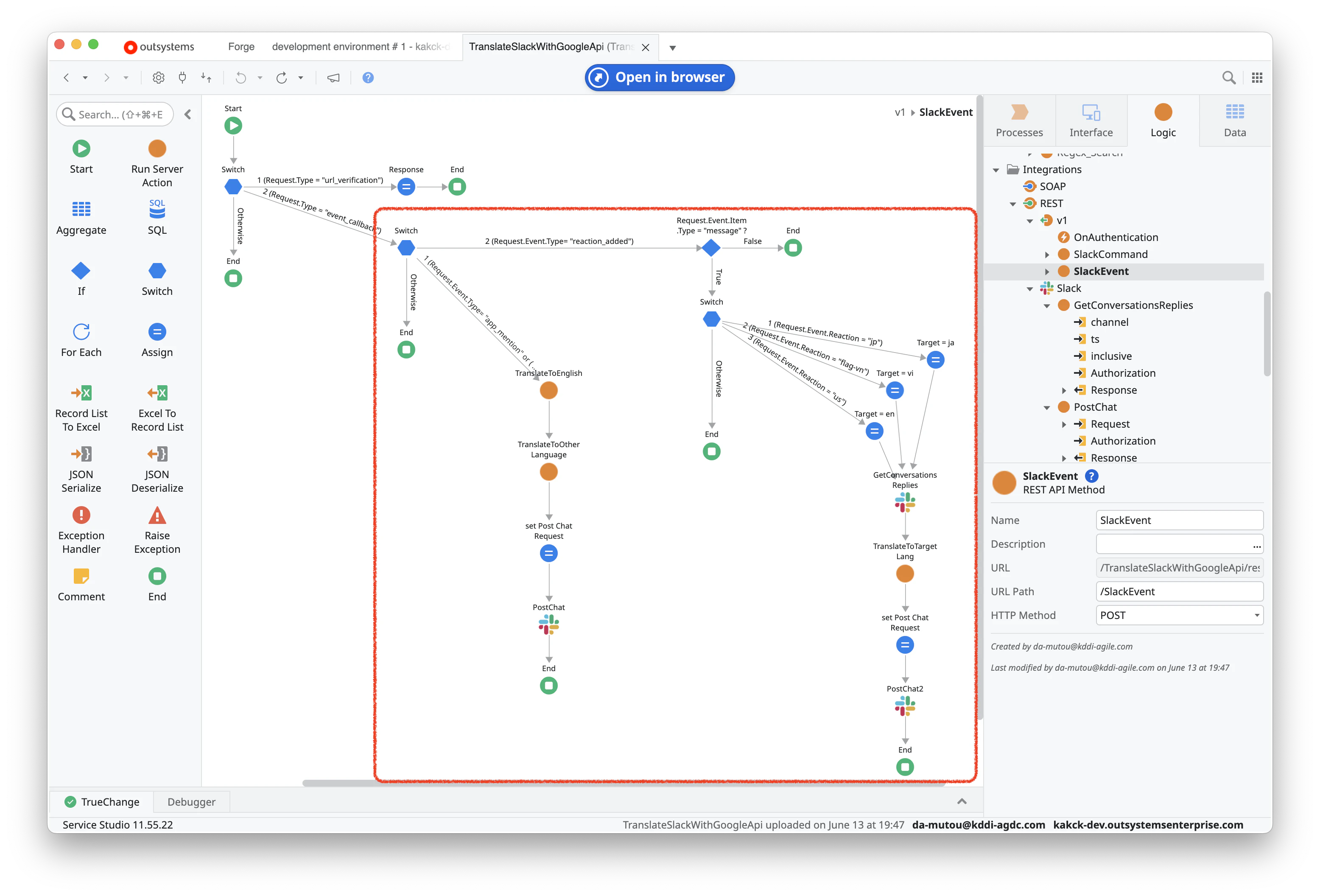This screenshot has width=1320, height=896.
Task: Select the Comment tool
Action: coord(81,585)
